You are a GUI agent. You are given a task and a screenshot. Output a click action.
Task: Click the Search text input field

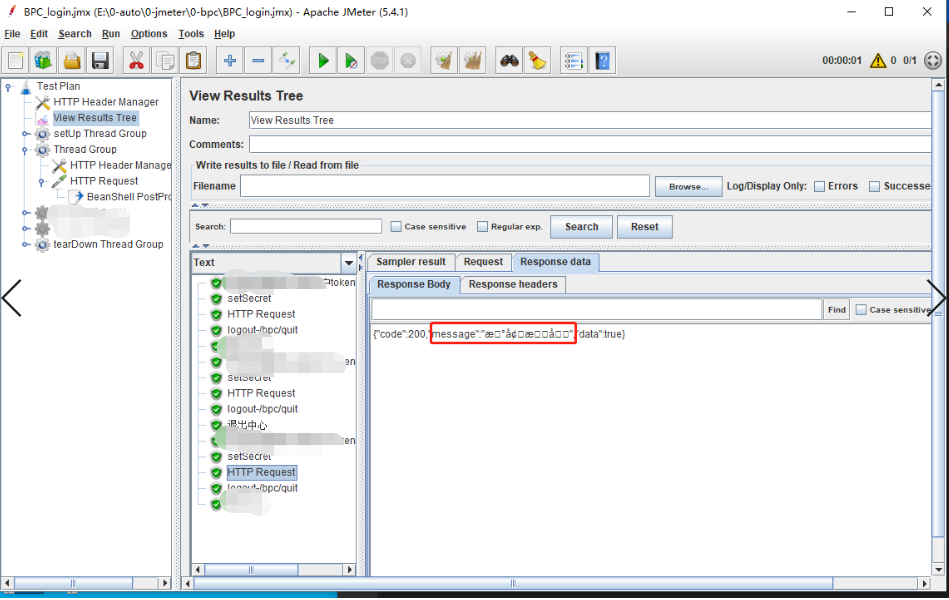point(306,226)
